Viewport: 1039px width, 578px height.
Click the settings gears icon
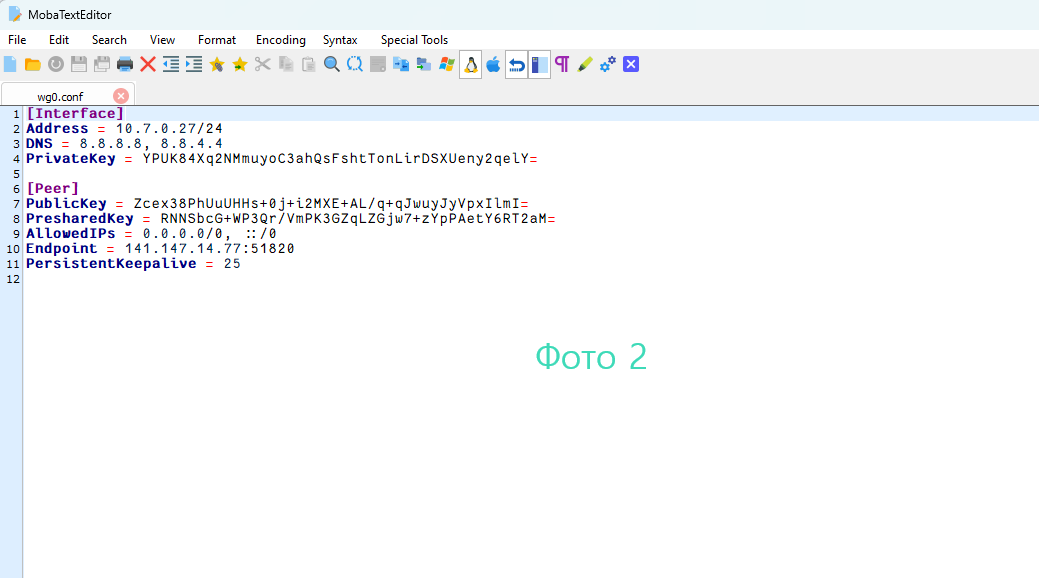(x=608, y=64)
